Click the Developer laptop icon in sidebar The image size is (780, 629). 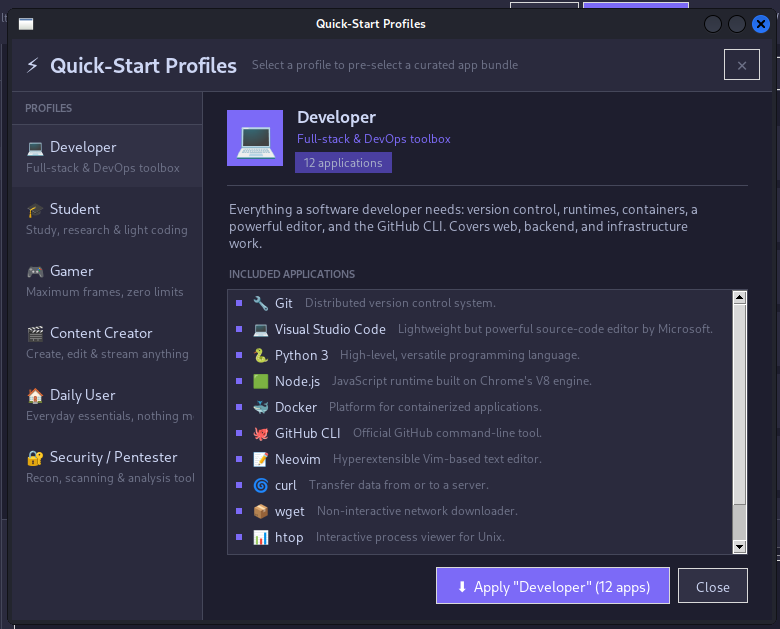coord(35,148)
